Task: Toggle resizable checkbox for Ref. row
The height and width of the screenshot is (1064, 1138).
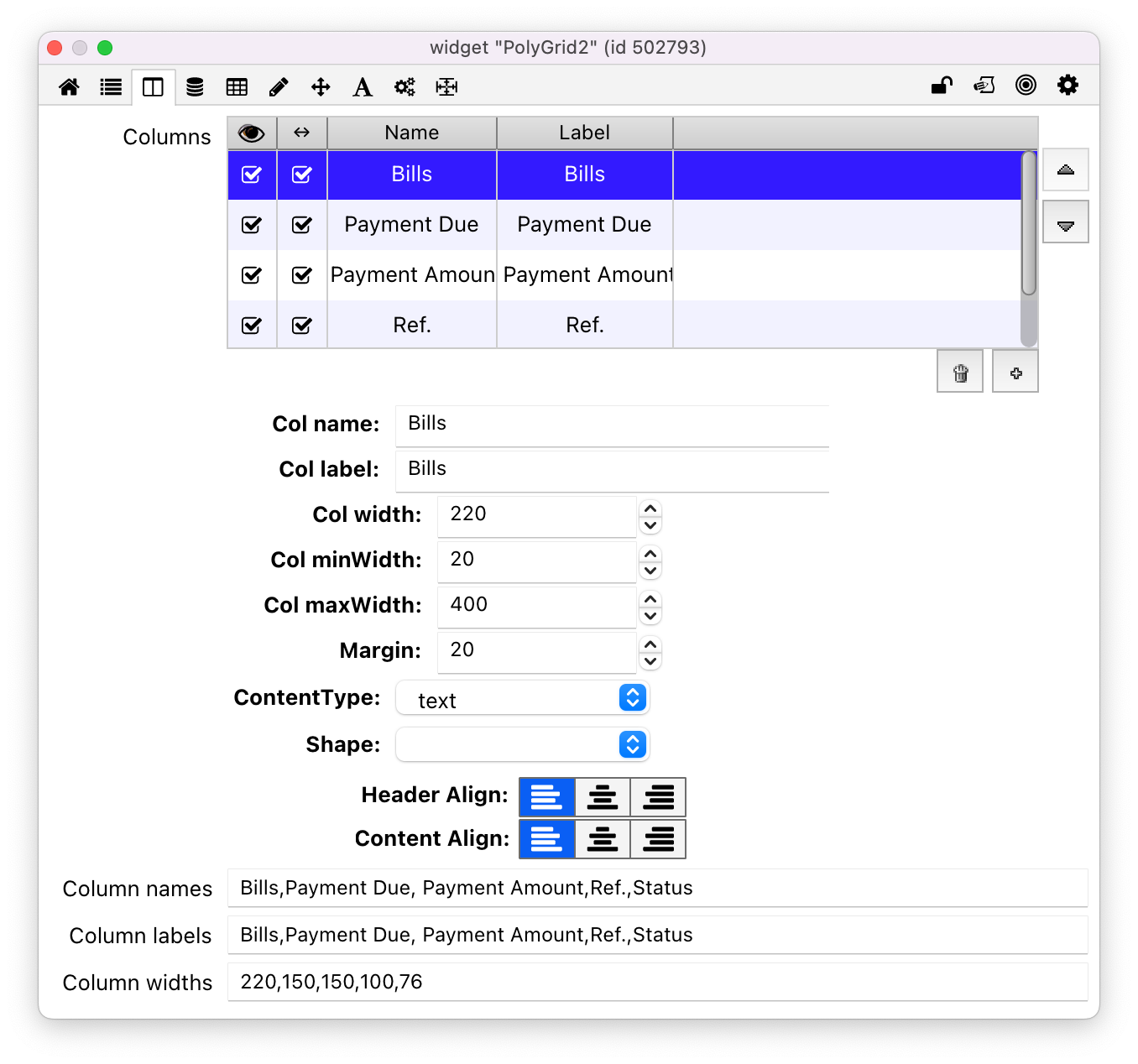Action: pyautogui.click(x=302, y=326)
